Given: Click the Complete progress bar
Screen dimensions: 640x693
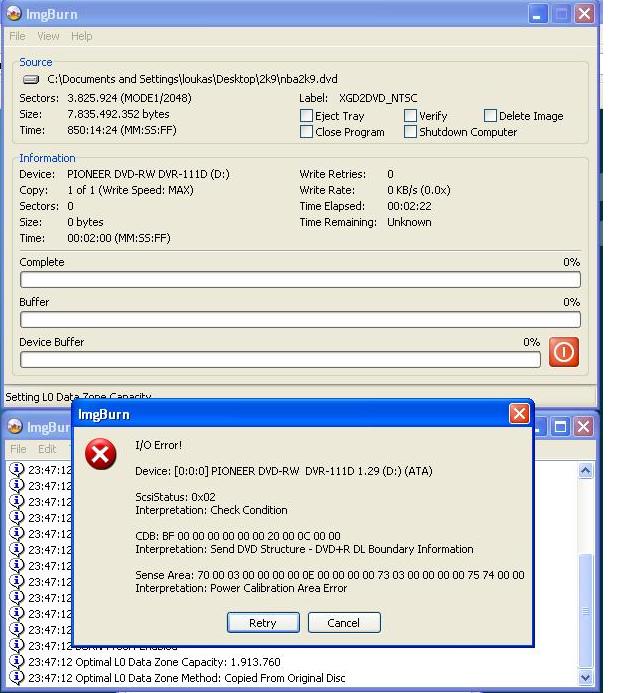Looking at the screenshot, I should pos(300,279).
